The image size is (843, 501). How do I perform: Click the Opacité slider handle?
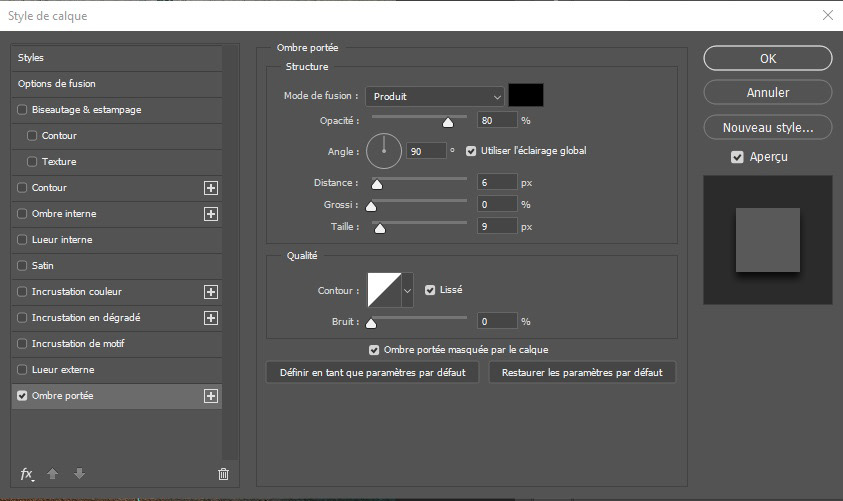point(448,123)
